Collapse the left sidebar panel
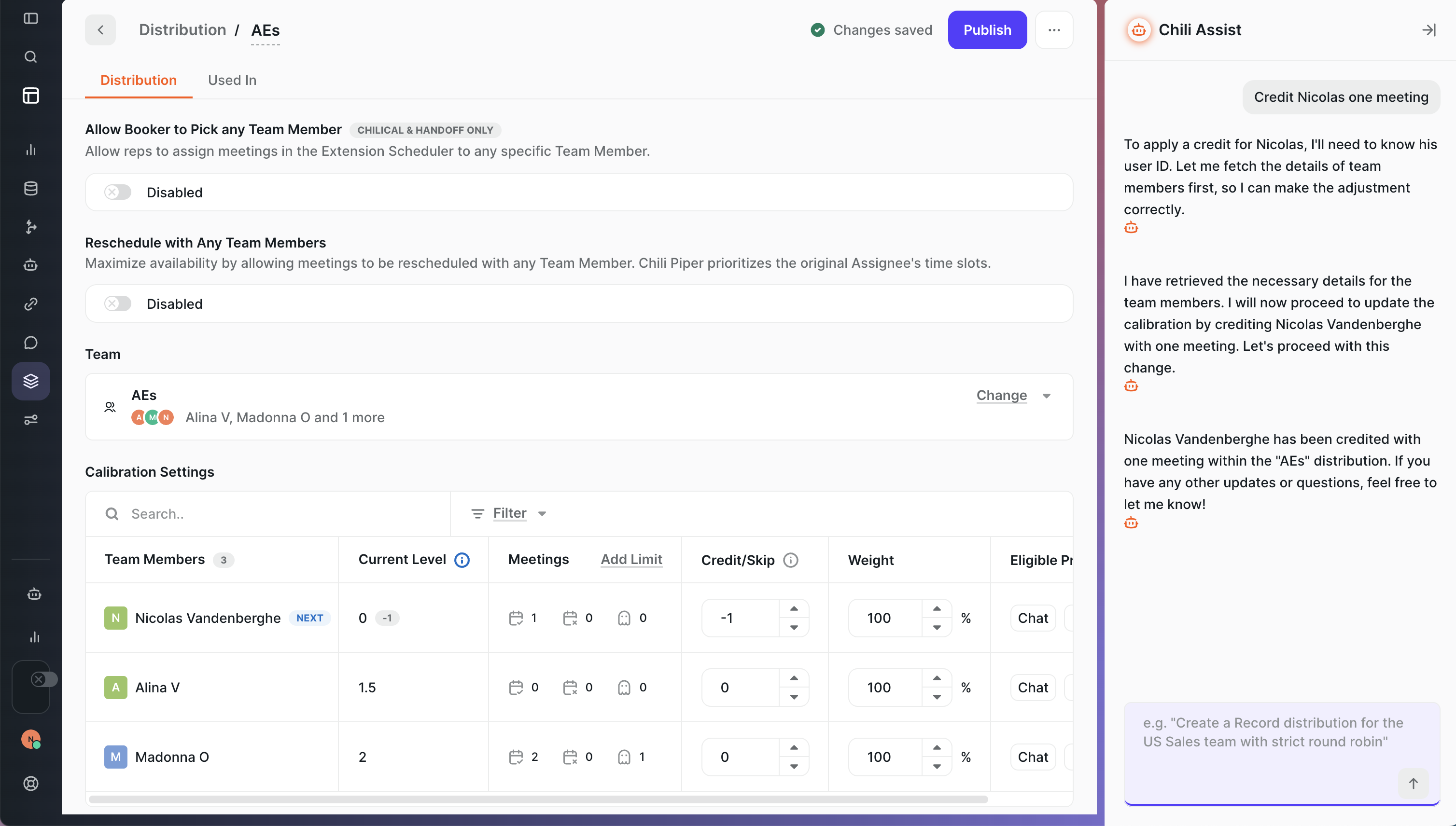 tap(30, 18)
